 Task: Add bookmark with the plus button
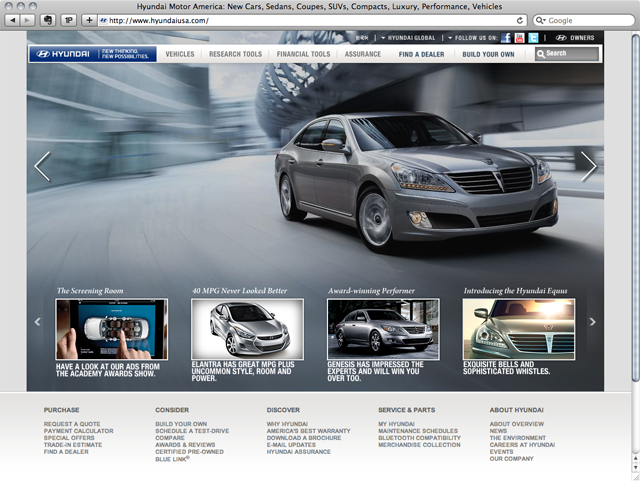pos(89,20)
